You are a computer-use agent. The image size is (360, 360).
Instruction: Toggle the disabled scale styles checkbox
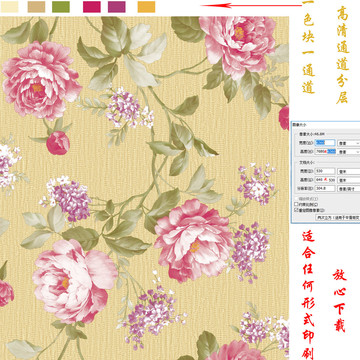tap(296, 199)
